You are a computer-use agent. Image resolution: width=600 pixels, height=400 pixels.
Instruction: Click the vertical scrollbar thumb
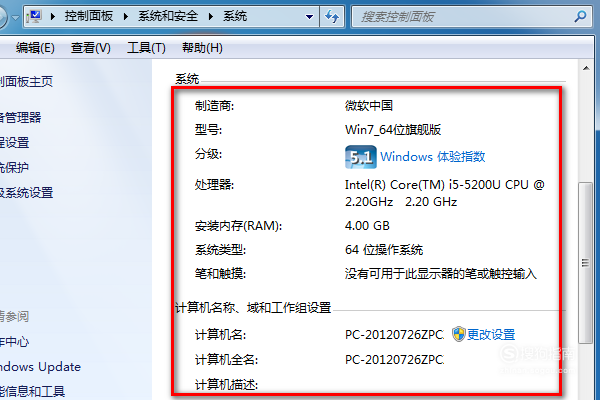coord(585,263)
